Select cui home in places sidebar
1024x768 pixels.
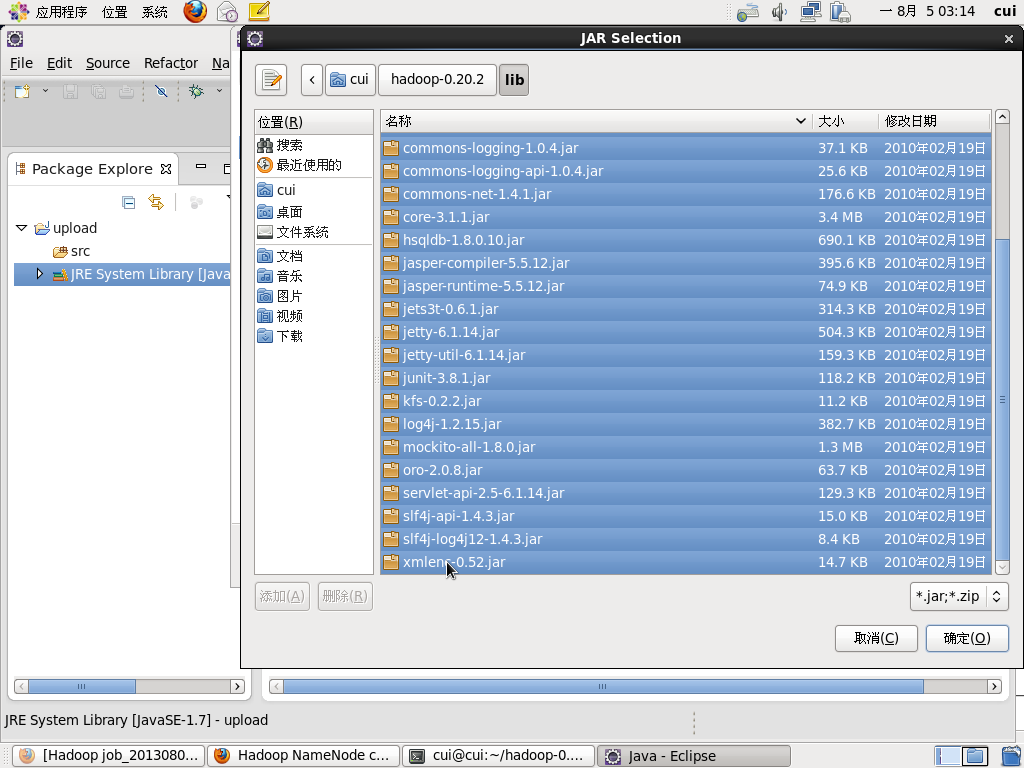pos(313,190)
